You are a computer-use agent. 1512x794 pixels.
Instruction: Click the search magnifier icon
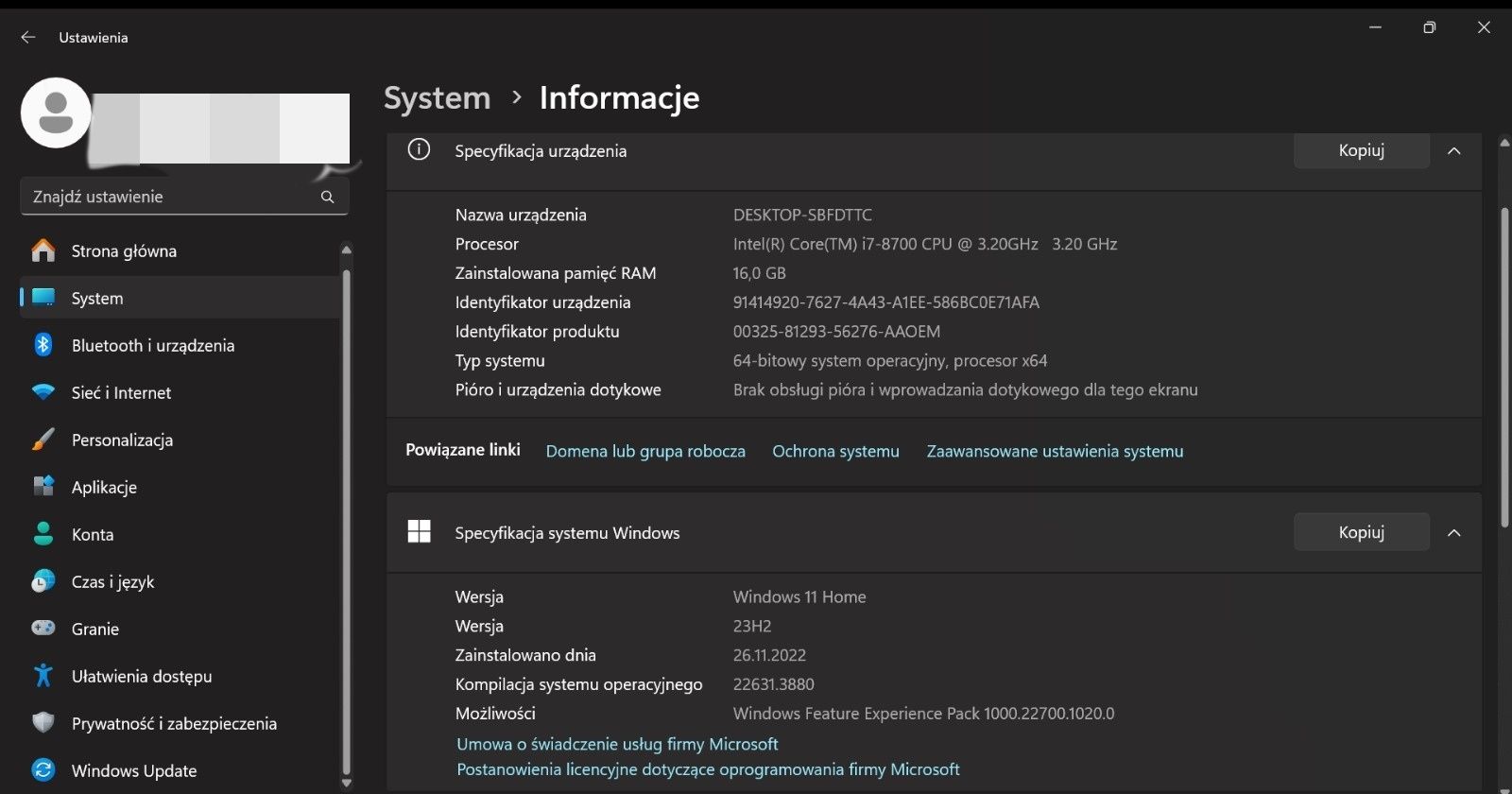pos(327,197)
